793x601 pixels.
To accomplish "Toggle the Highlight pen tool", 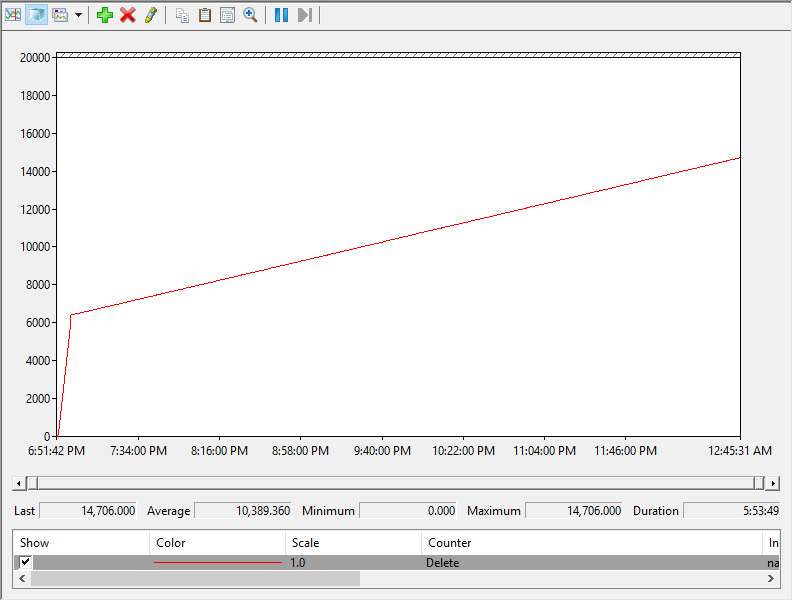I will click(151, 15).
